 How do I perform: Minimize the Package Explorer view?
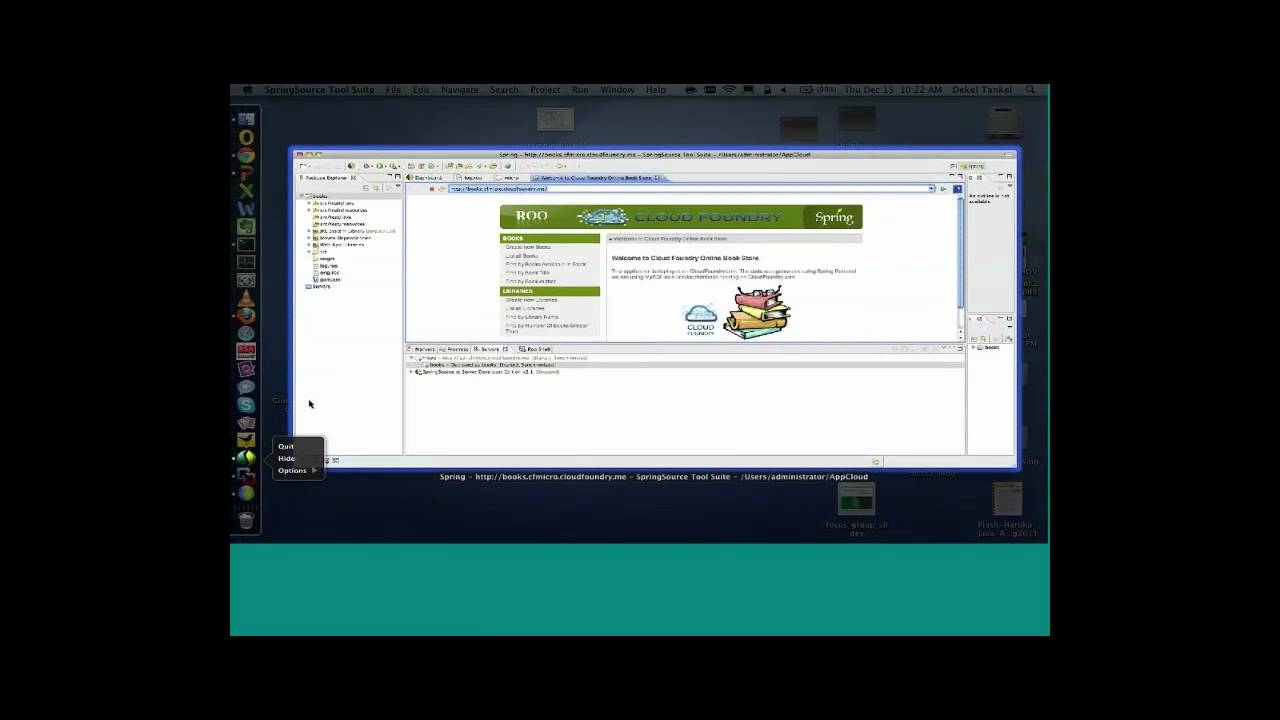point(389,177)
